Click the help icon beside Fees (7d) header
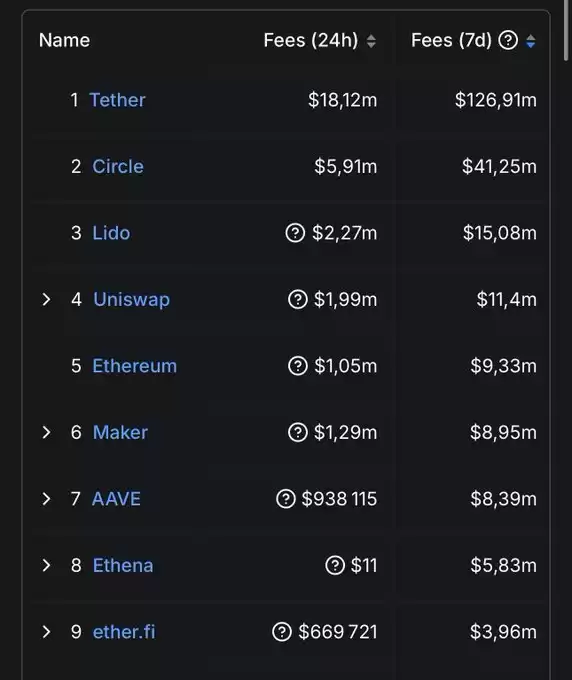572x680 pixels. pos(508,41)
